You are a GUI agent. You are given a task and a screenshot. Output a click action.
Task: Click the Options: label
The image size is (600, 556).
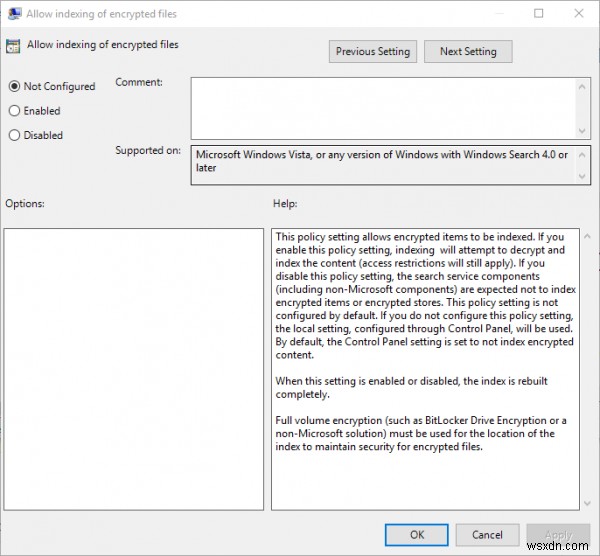pyautogui.click(x=25, y=204)
